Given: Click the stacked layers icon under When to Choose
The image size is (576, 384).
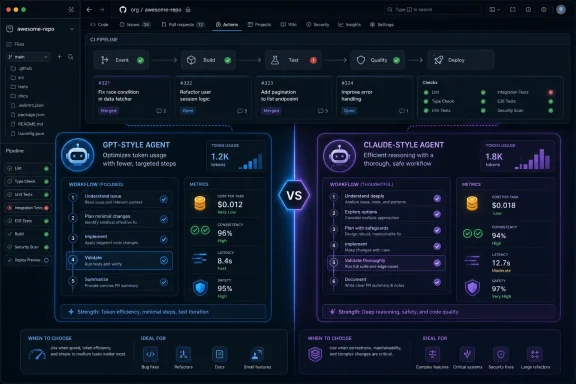Looking at the screenshot, I should point(315,354).
